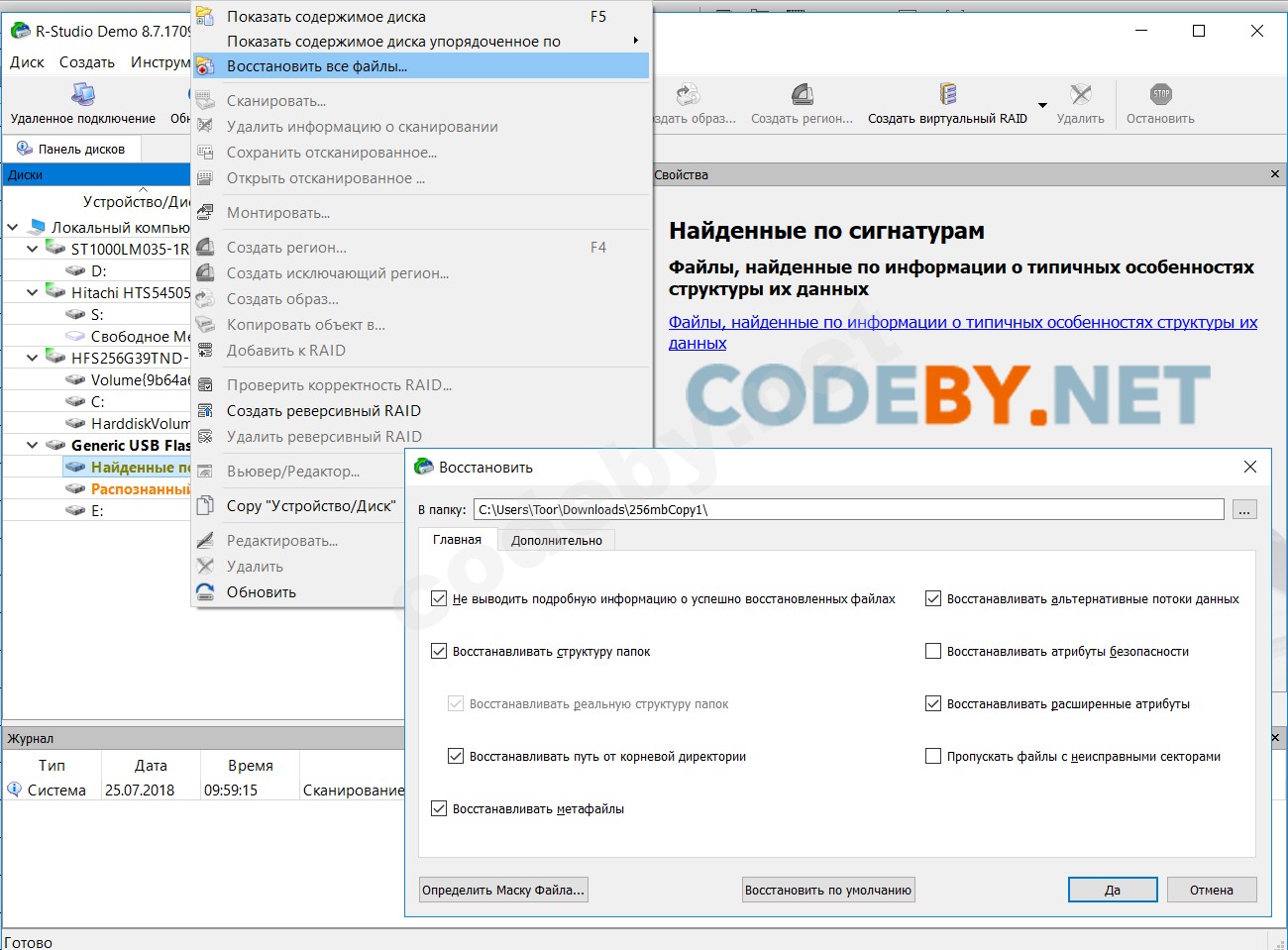Enable 'Восстанавливать атрибуты безопасности' checkbox
1288x950 pixels.
point(932,651)
